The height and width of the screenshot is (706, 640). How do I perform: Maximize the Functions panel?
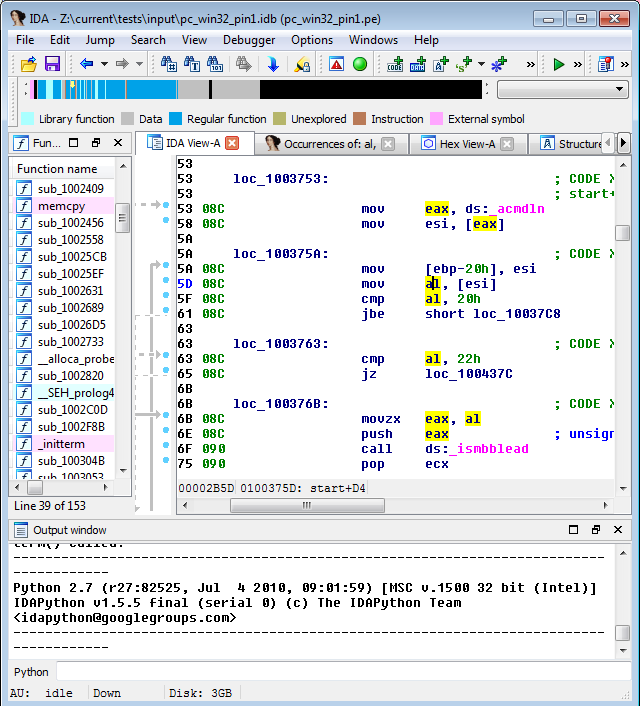click(x=73, y=143)
